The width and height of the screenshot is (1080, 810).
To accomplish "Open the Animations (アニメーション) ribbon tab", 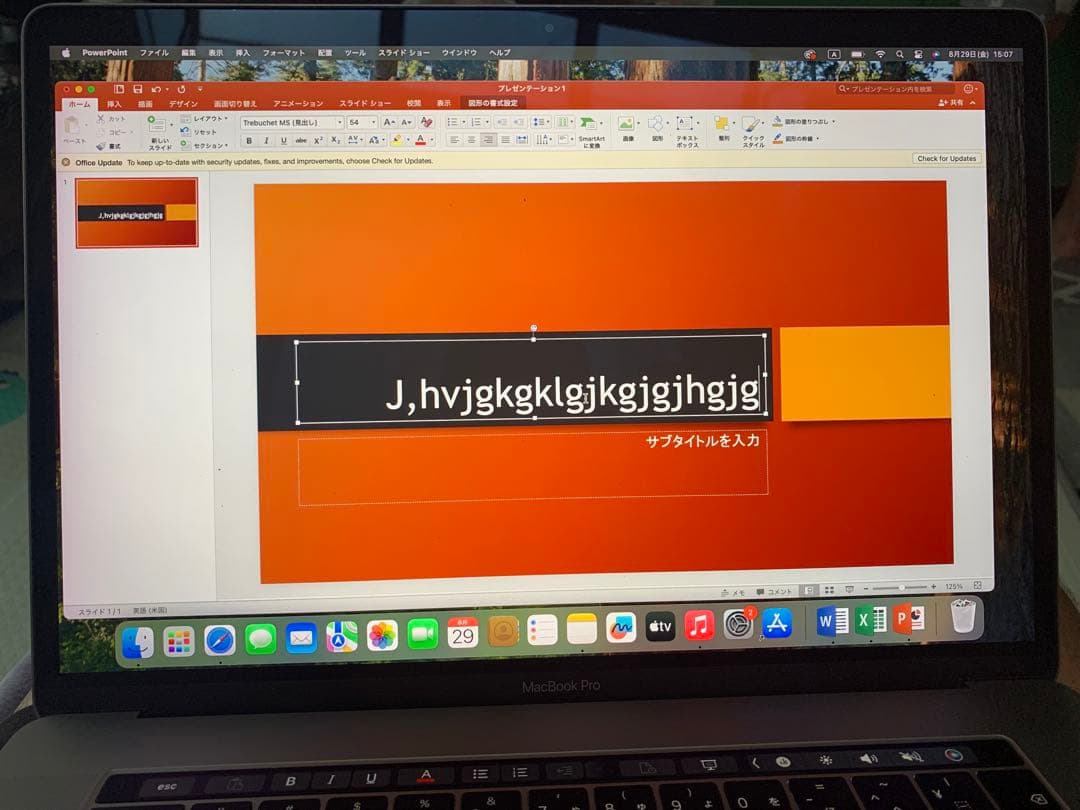I will tap(298, 104).
